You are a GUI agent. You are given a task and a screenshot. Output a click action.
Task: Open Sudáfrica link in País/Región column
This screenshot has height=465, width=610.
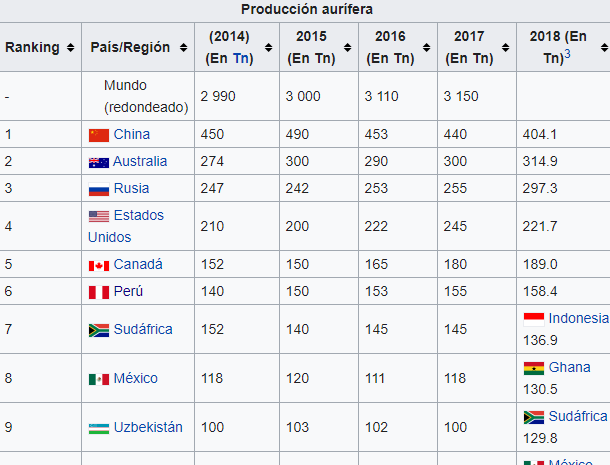pos(143,330)
